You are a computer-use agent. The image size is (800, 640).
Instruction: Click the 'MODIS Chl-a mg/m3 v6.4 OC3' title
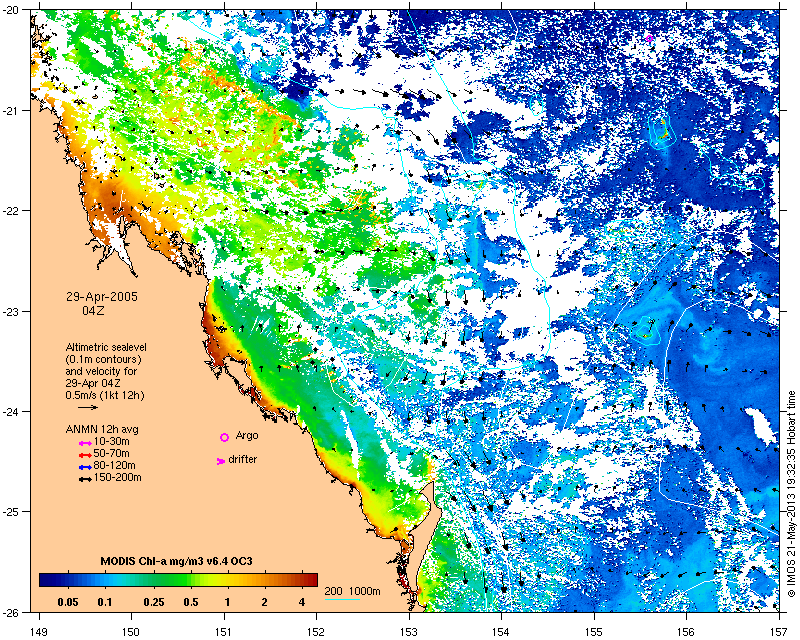177,561
